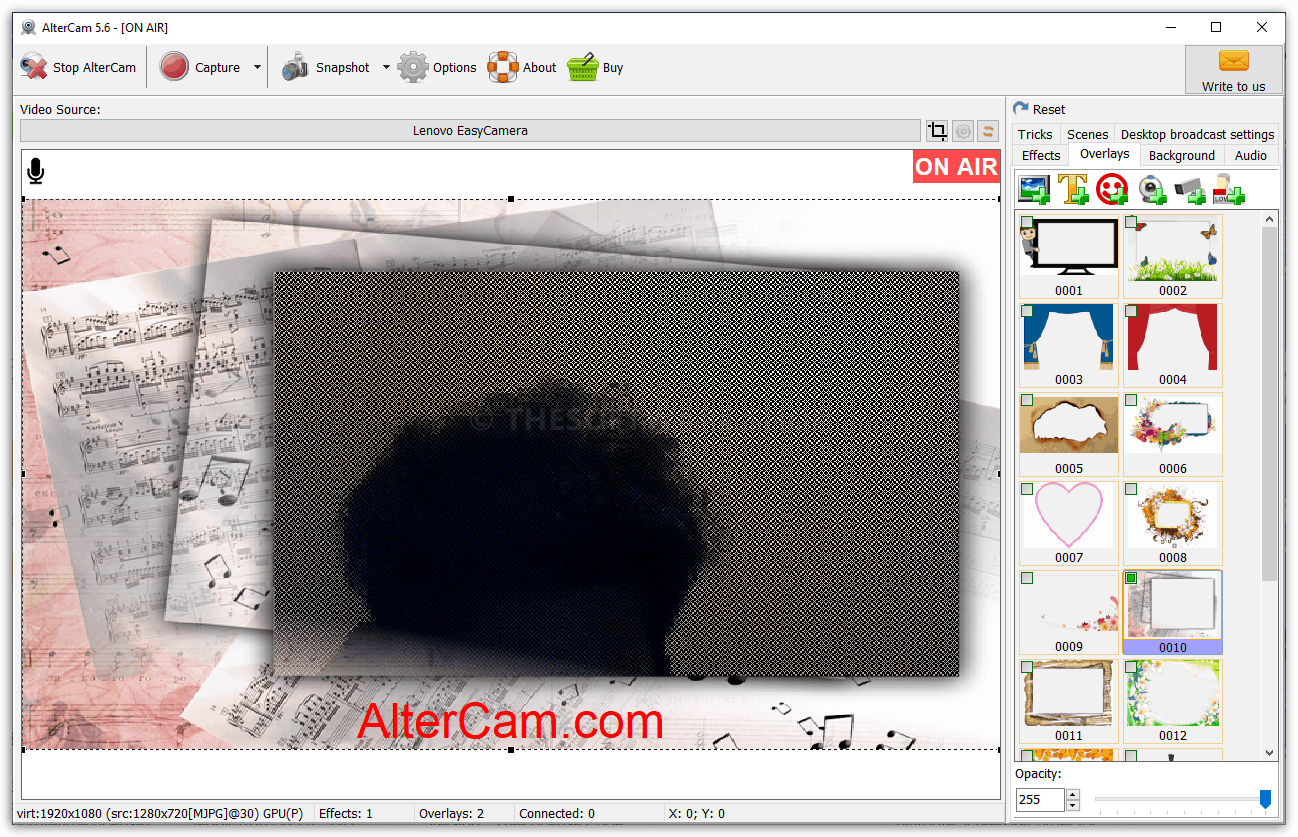Screen dimensions: 1298x837
Task: Enable overlay 0005 checkbox
Action: click(x=1027, y=400)
